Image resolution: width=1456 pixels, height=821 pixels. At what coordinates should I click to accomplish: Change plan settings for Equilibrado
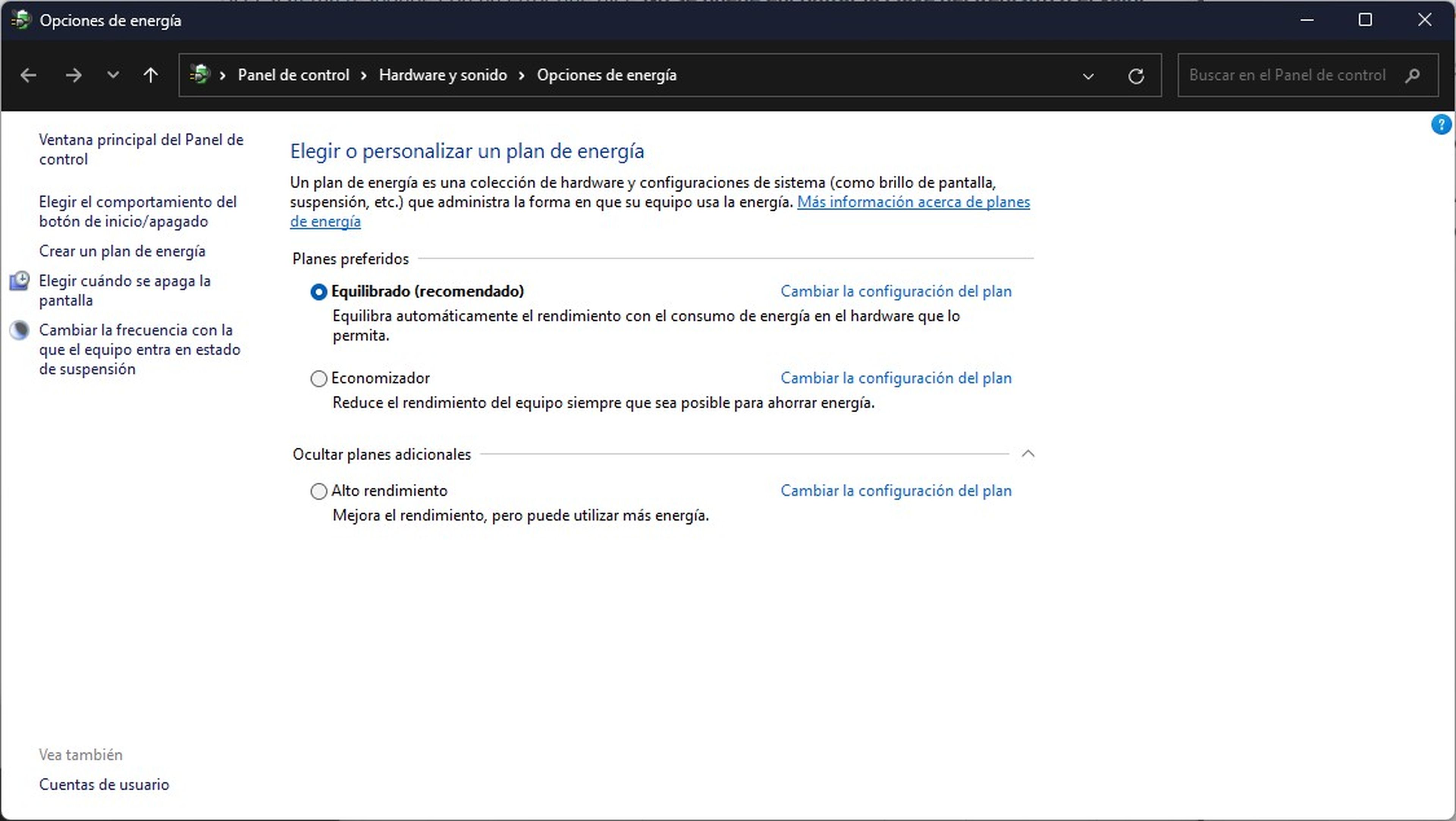click(896, 292)
